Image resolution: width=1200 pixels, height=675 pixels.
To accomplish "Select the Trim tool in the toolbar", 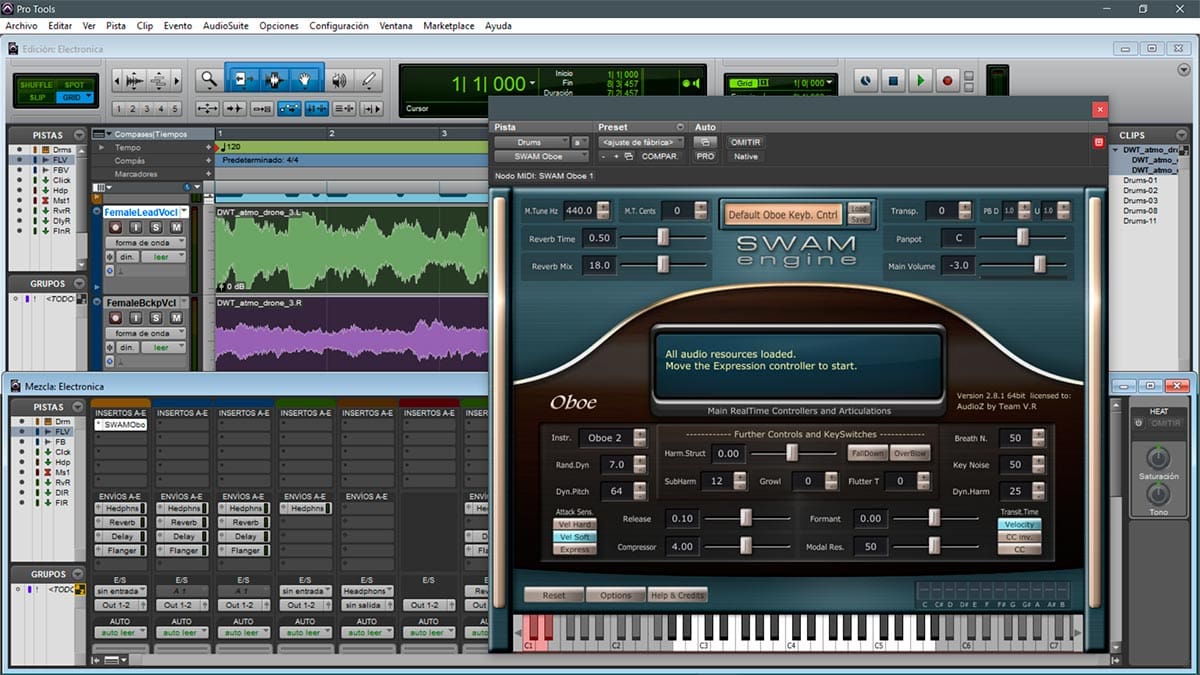I will 241,80.
